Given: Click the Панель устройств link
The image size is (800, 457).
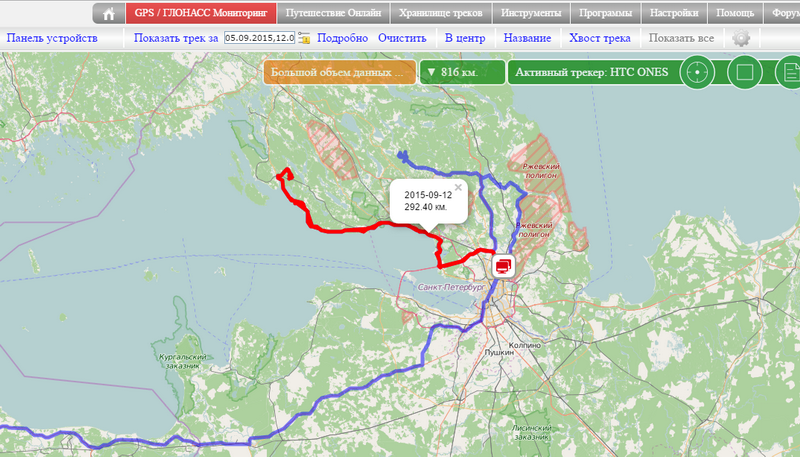Looking at the screenshot, I should pyautogui.click(x=52, y=38).
